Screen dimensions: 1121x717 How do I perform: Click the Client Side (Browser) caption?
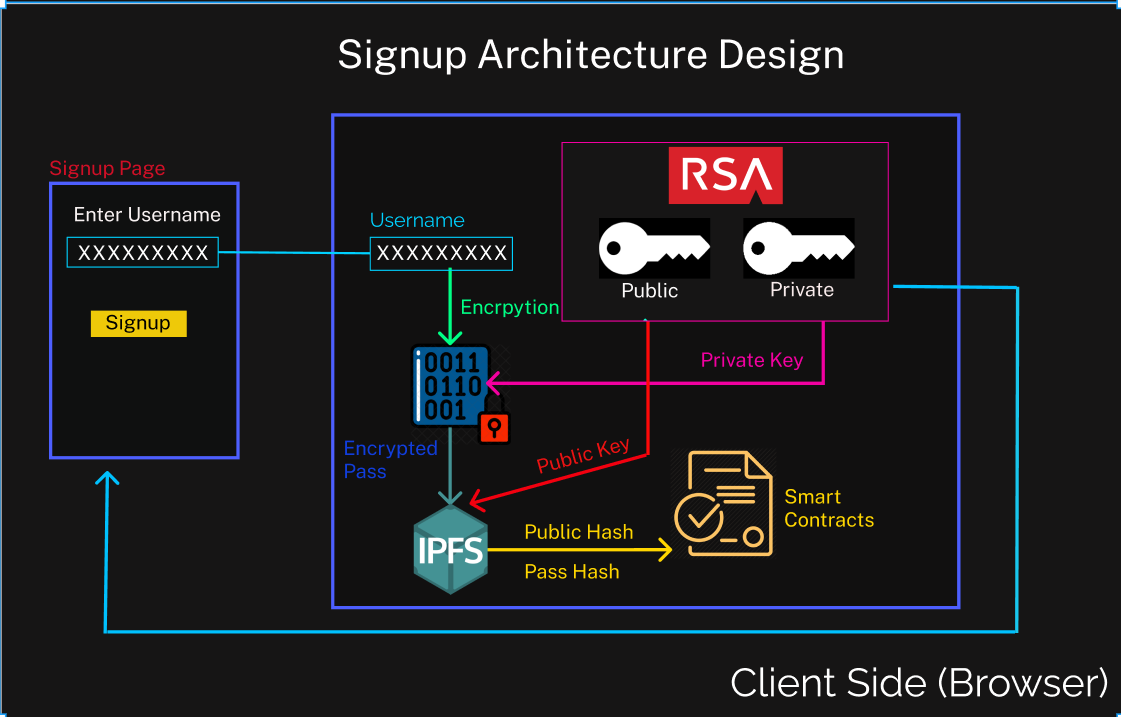coord(919,683)
